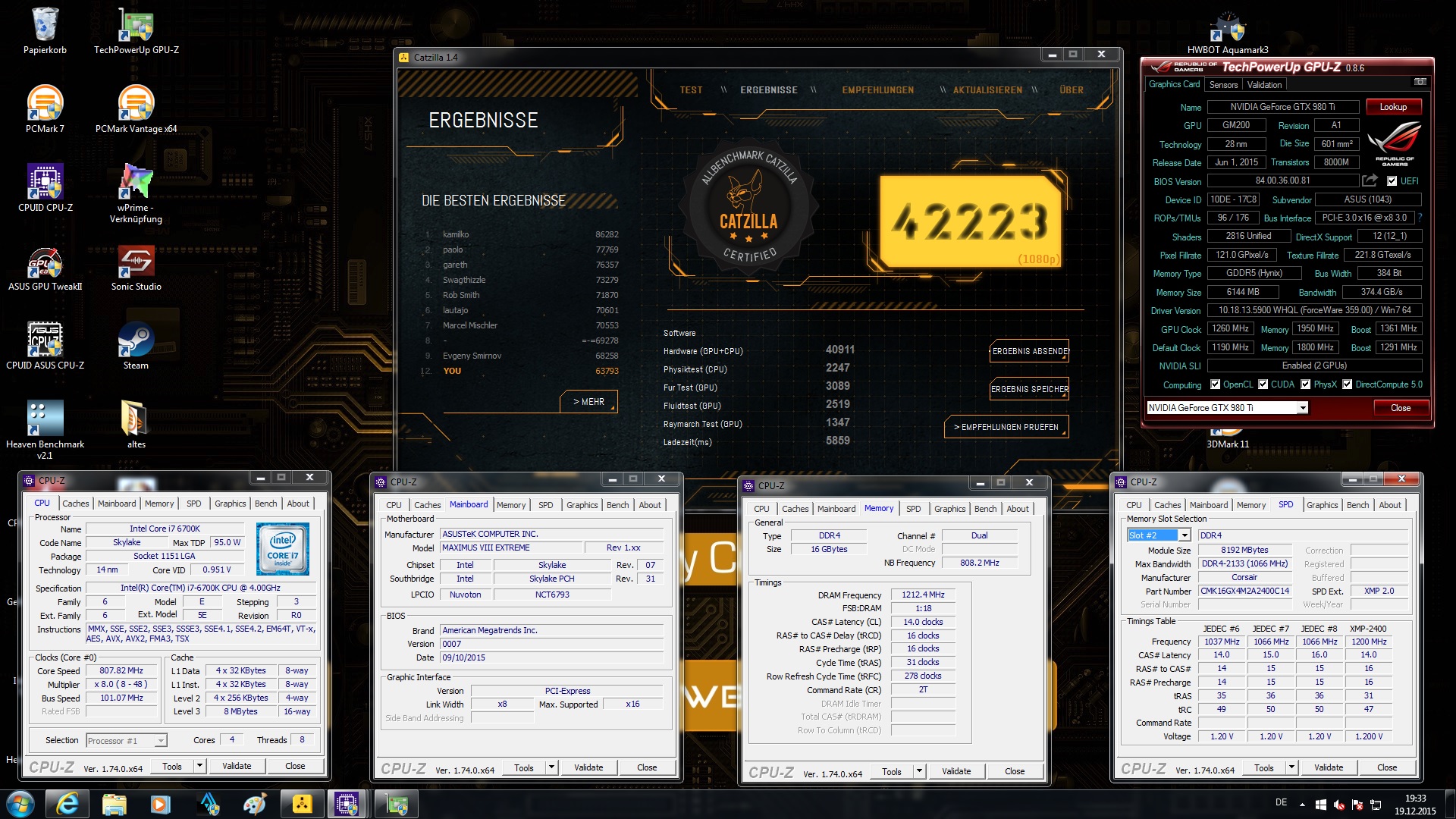Click Close button in GPU-Z
Viewport: 1456px width, 819px height.
pos(1400,408)
